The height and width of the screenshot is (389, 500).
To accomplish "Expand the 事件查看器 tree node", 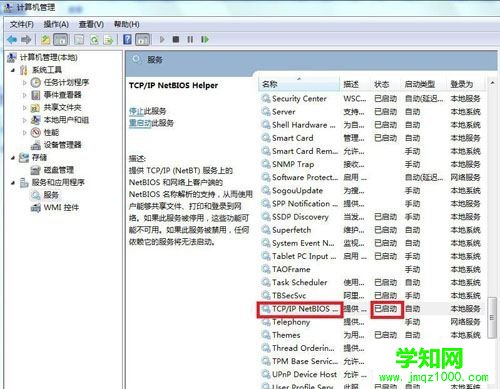I will (x=24, y=95).
